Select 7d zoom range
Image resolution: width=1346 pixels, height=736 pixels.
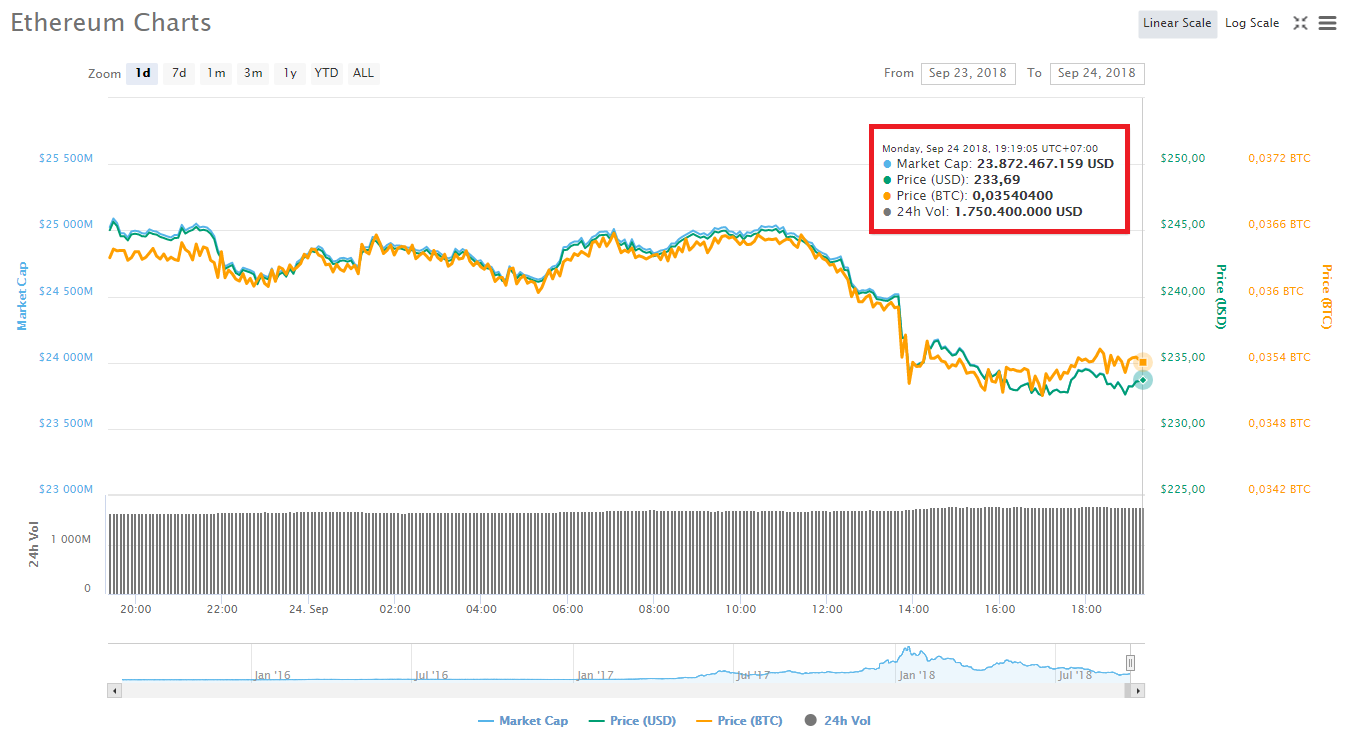pyautogui.click(x=179, y=73)
